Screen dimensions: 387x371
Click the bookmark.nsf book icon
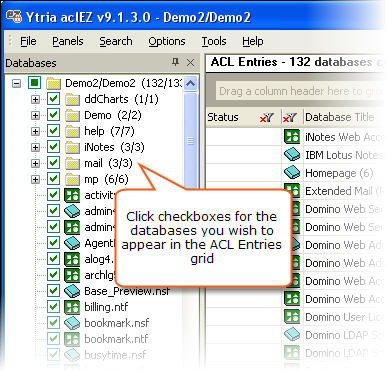(x=72, y=323)
